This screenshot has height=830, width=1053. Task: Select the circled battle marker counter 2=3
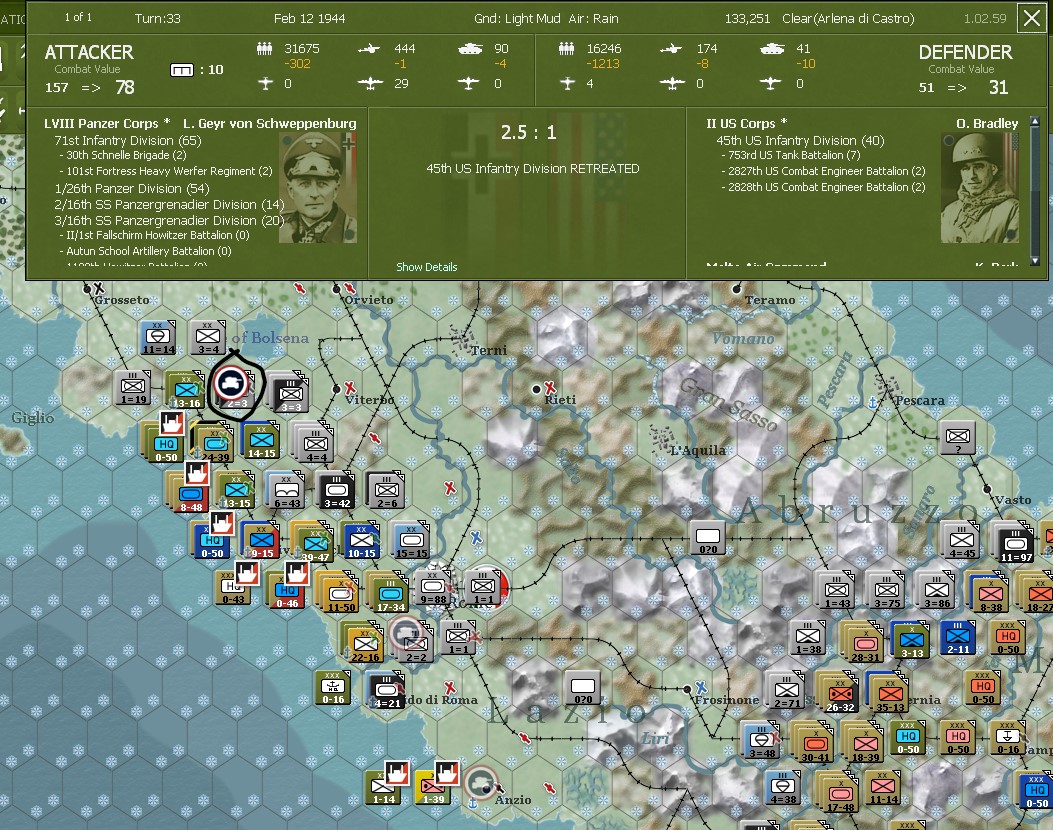tap(232, 386)
